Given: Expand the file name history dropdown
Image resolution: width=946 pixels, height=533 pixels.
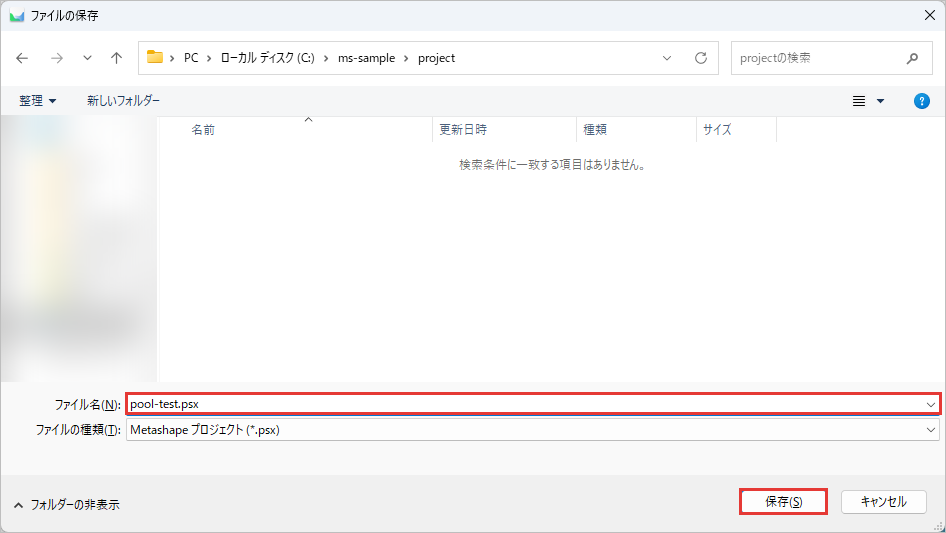Looking at the screenshot, I should [x=930, y=404].
